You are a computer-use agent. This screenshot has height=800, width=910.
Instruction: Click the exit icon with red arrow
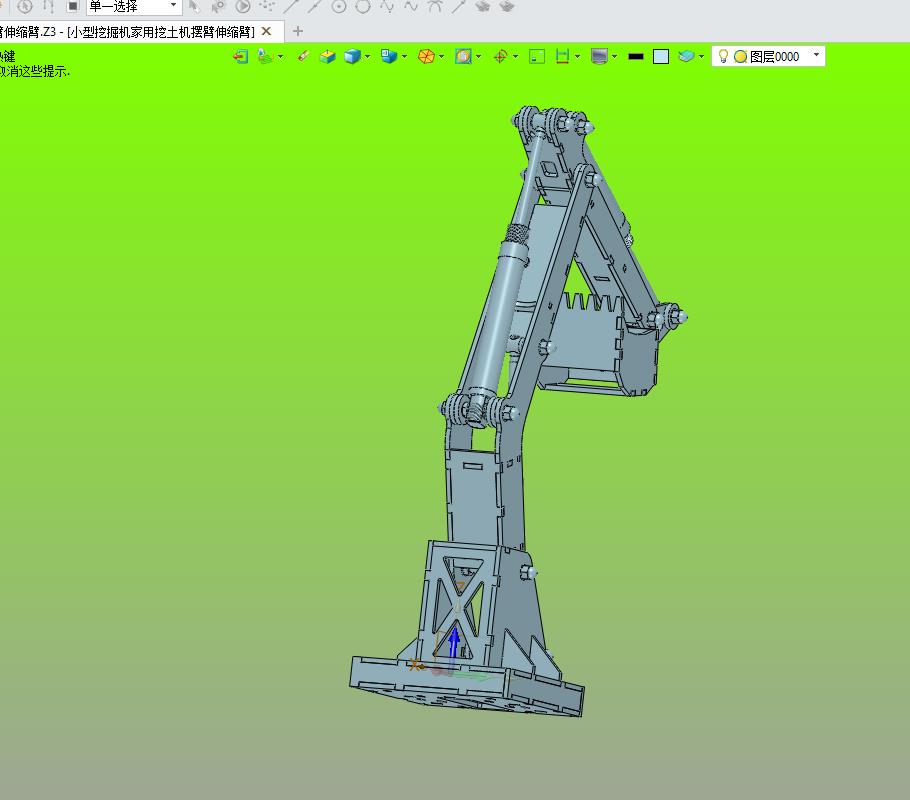[x=240, y=56]
